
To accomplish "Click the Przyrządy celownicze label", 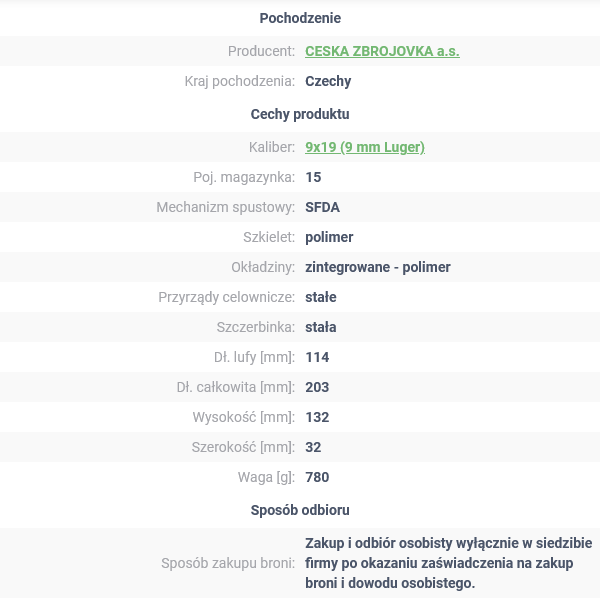I will 226,297.
